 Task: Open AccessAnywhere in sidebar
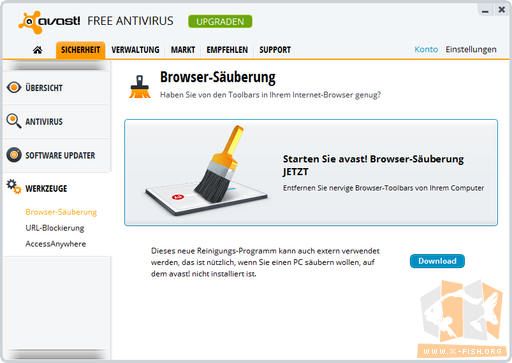pyautogui.click(x=56, y=244)
